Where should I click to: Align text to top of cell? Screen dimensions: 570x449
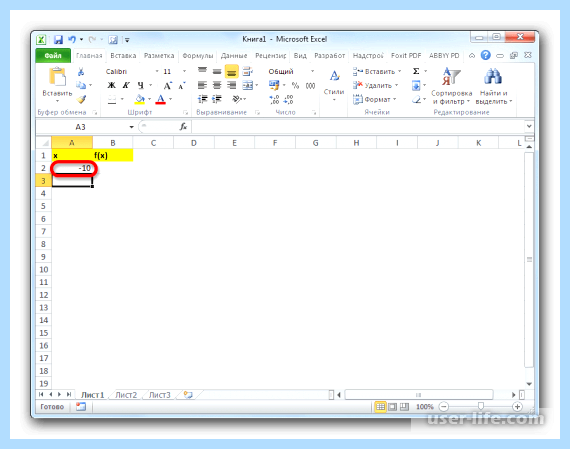point(202,71)
